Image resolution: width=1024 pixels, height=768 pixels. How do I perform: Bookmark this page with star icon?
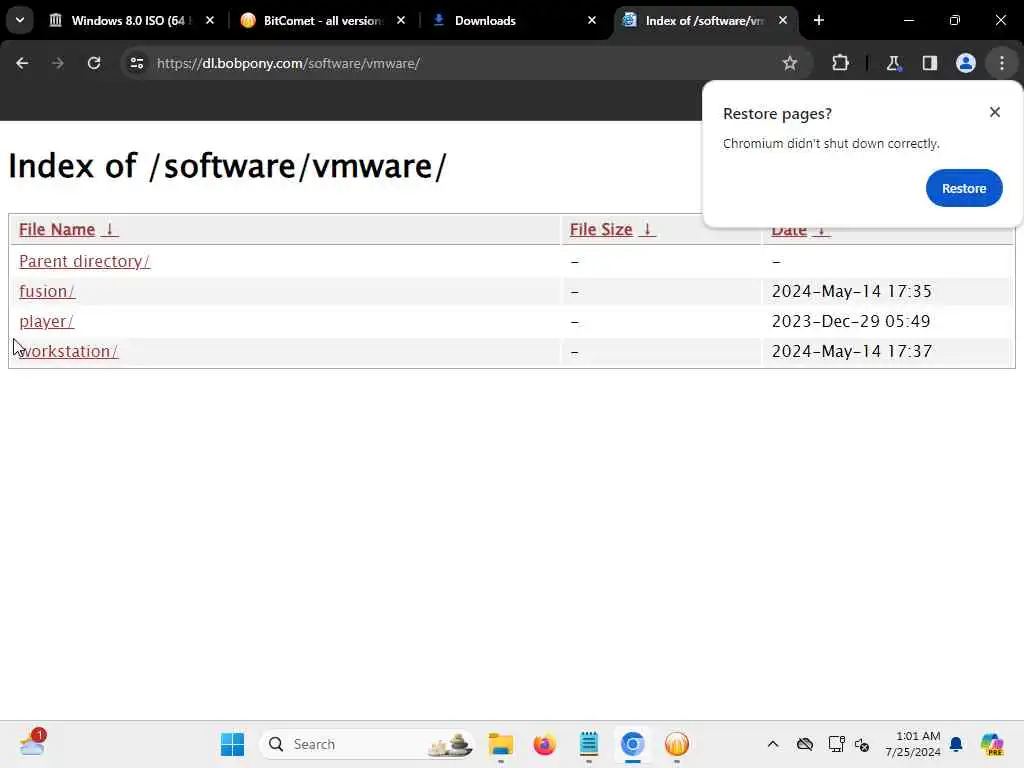point(790,63)
